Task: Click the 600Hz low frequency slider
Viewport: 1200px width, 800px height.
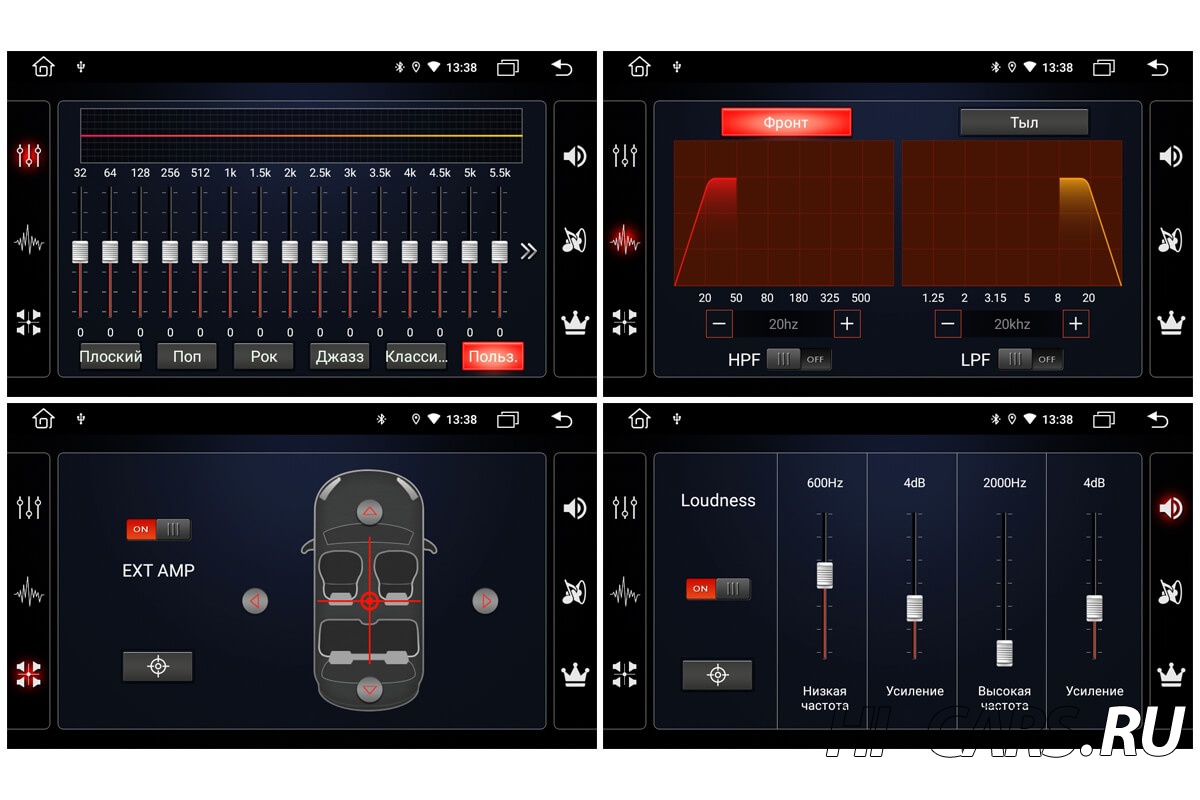Action: pos(825,585)
